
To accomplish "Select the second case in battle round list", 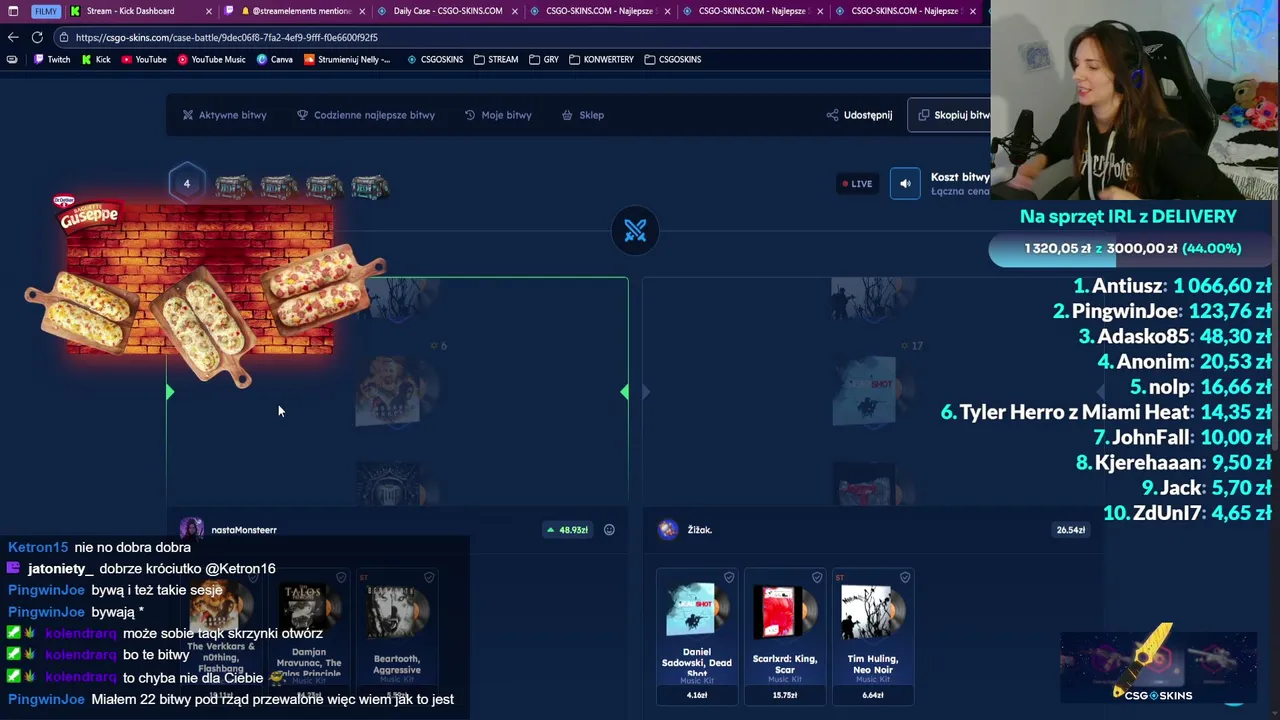I will [279, 187].
